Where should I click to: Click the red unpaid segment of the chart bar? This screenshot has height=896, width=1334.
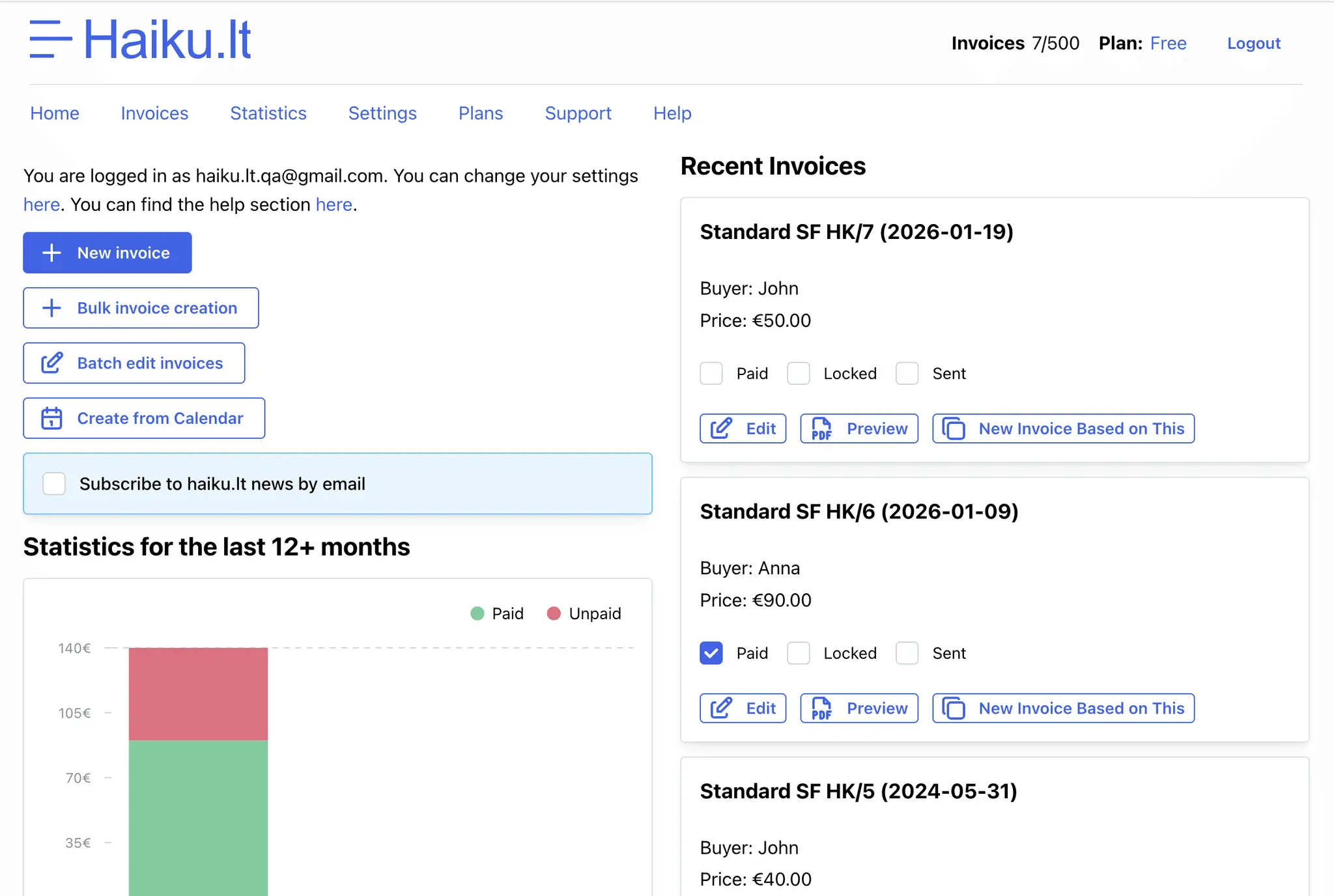point(198,694)
